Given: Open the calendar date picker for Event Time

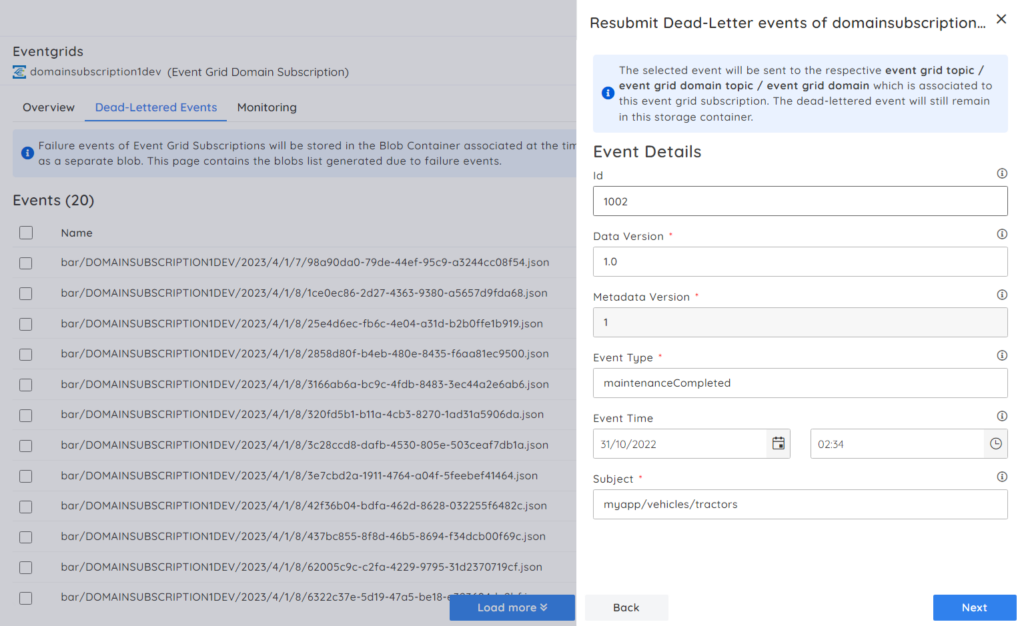Looking at the screenshot, I should tap(778, 443).
